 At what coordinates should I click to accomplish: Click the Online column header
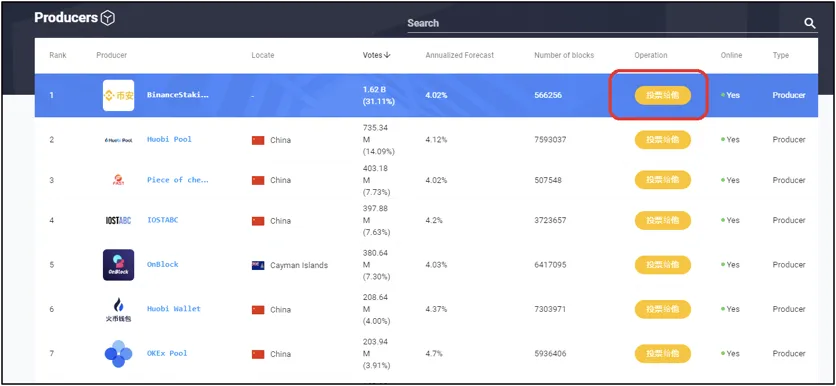tap(732, 55)
